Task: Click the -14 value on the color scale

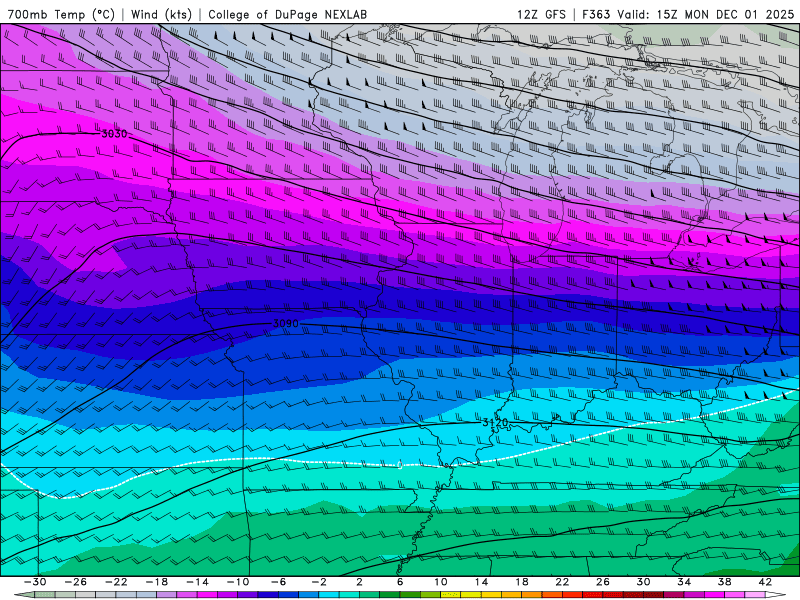Action: coord(197,582)
